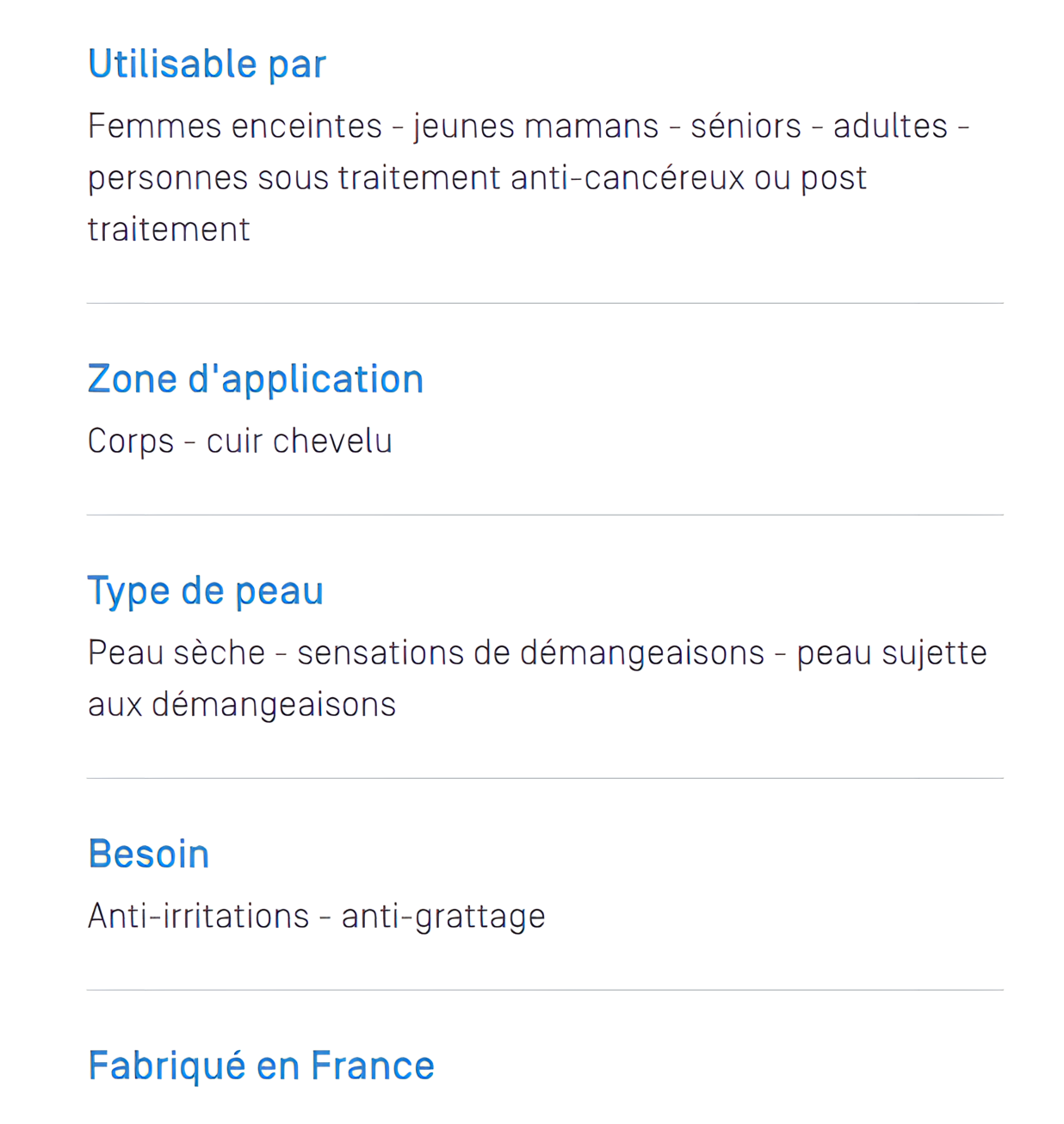1064x1124 pixels.
Task: Click the 'cuir chevelu' text
Action: [300, 442]
